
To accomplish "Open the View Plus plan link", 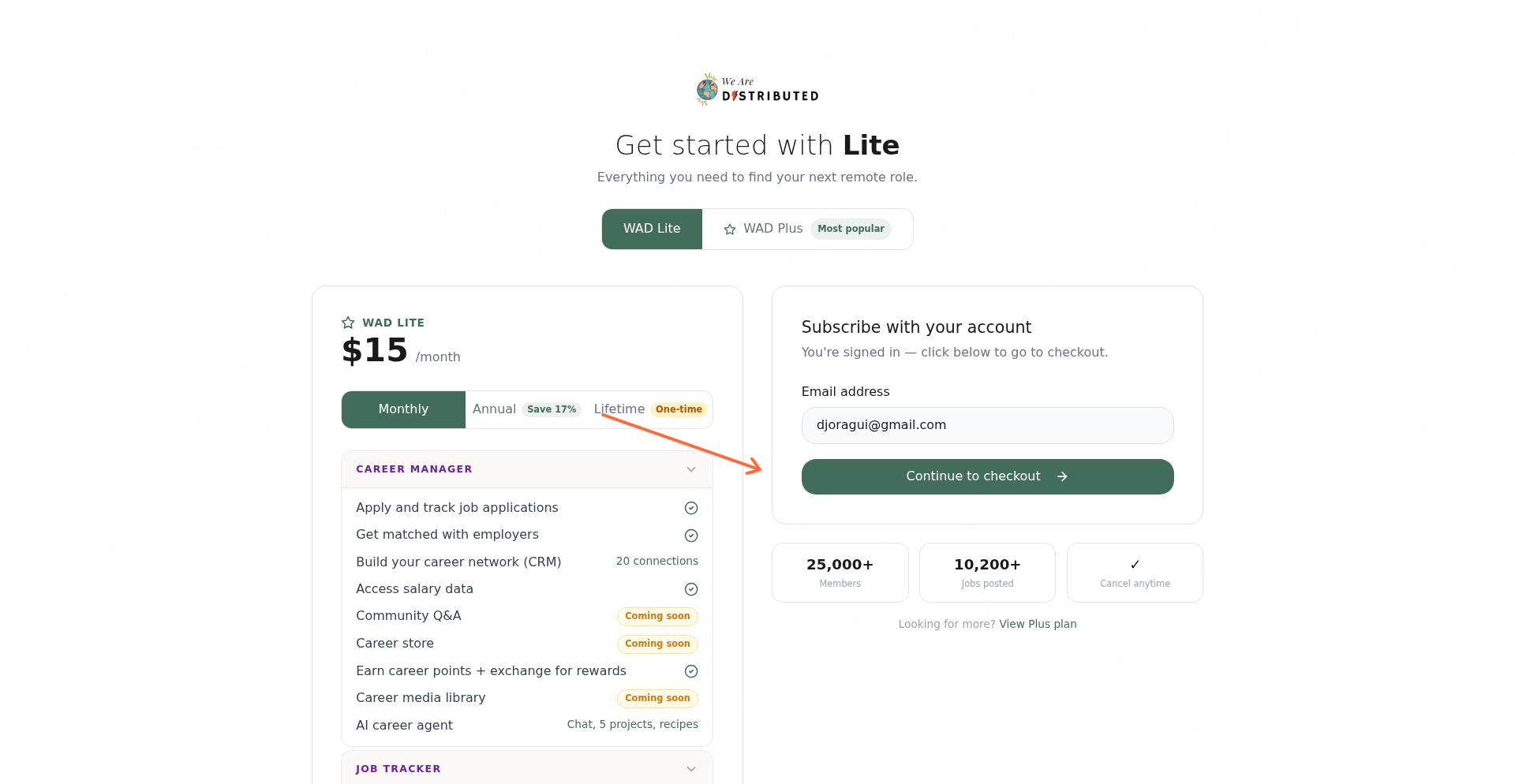I will point(1038,624).
